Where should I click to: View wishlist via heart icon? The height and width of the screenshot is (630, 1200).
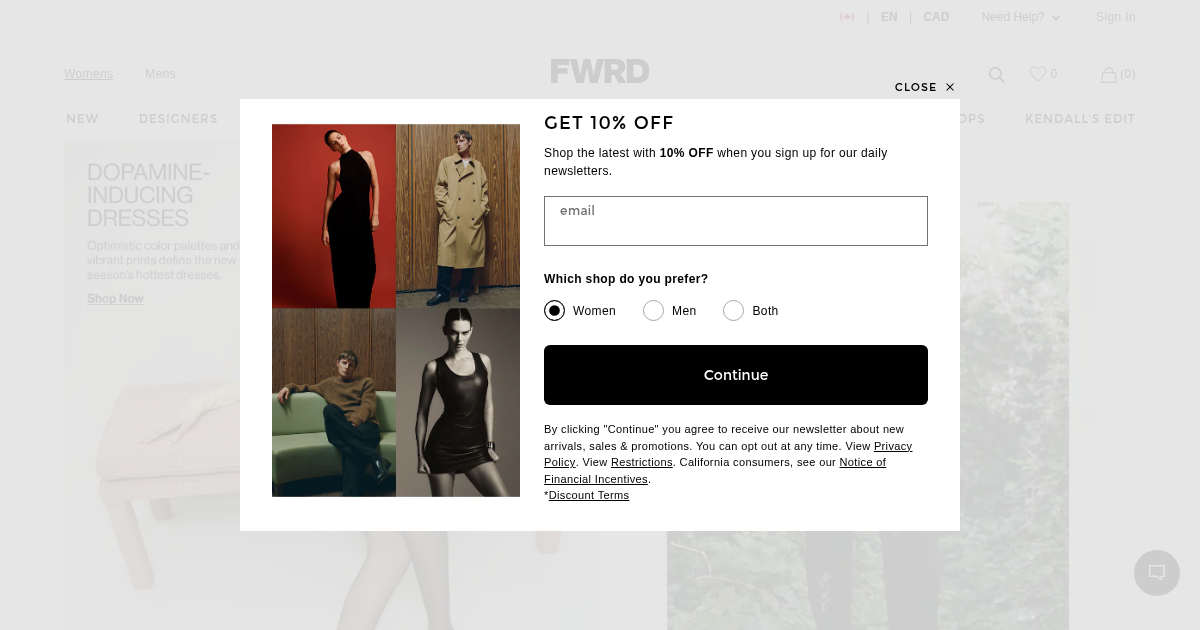click(x=1038, y=74)
